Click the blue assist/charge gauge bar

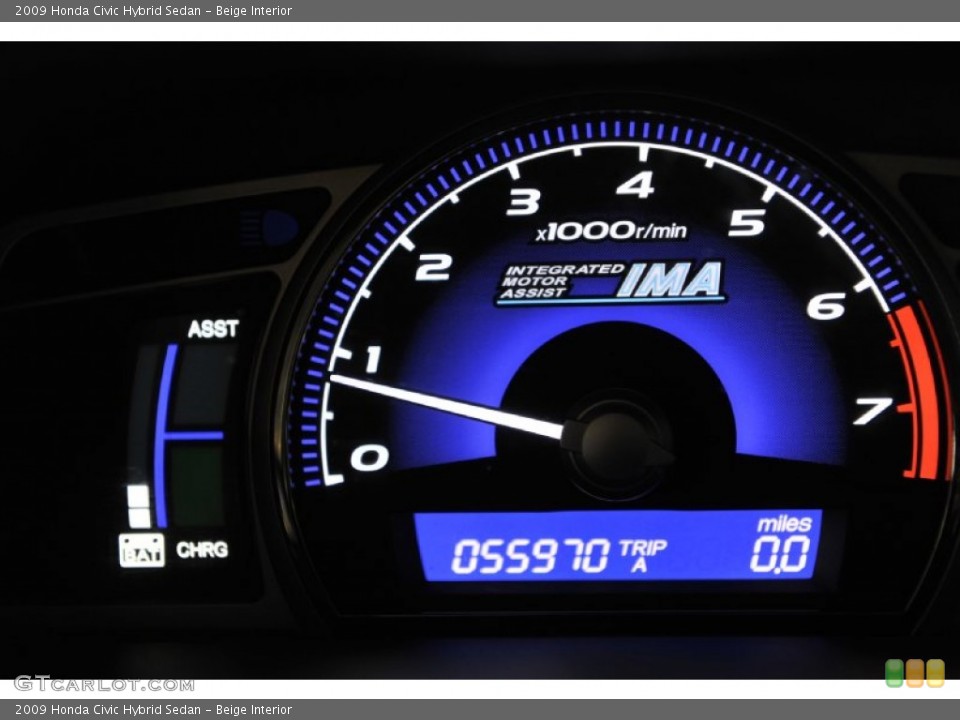(163, 435)
